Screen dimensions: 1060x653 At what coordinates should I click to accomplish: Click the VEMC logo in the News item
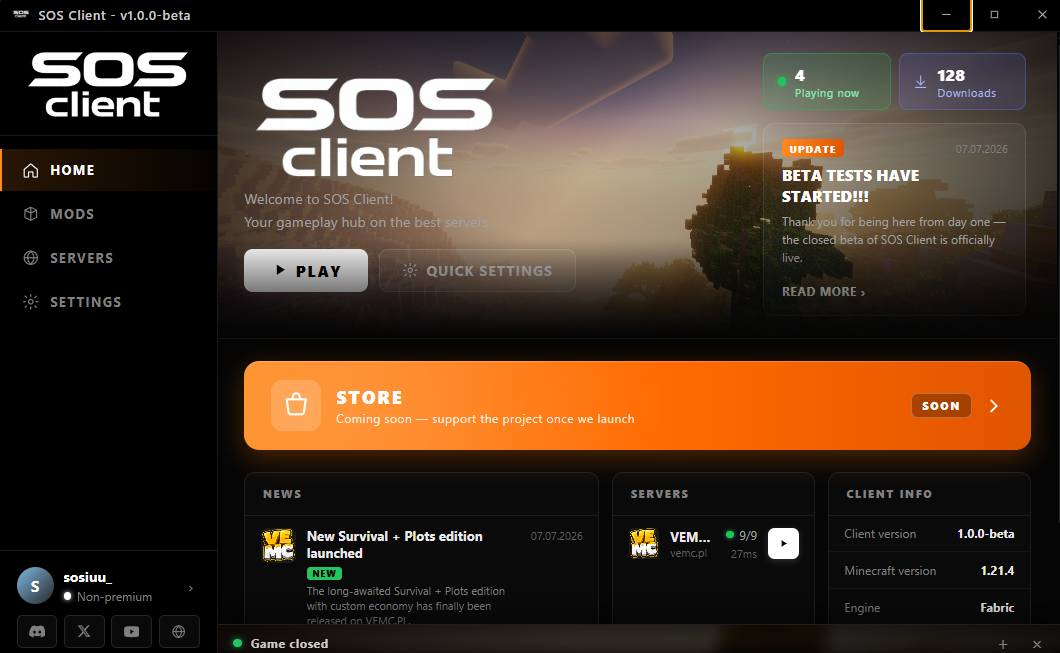(279, 546)
